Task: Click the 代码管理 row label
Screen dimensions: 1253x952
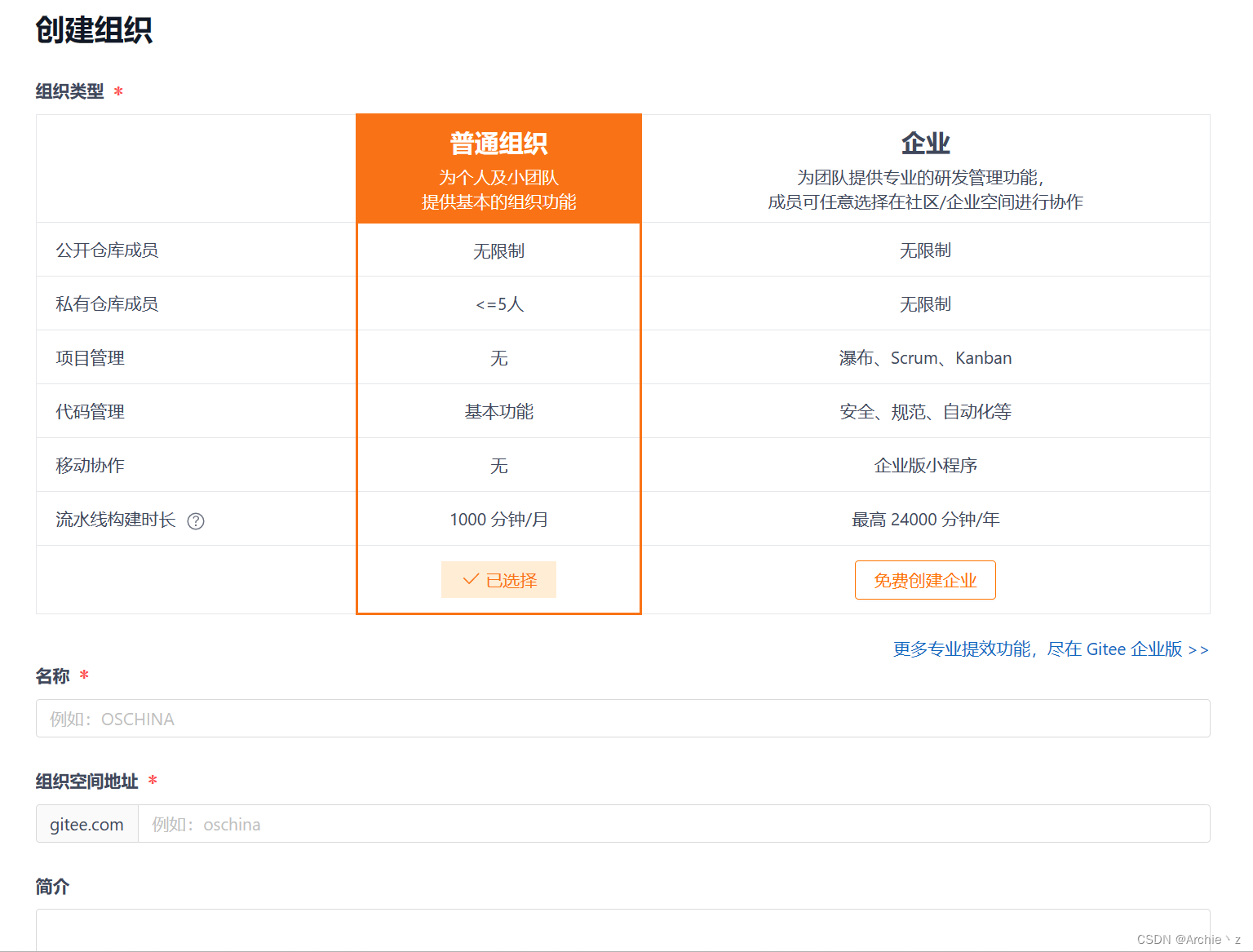Action: point(90,412)
